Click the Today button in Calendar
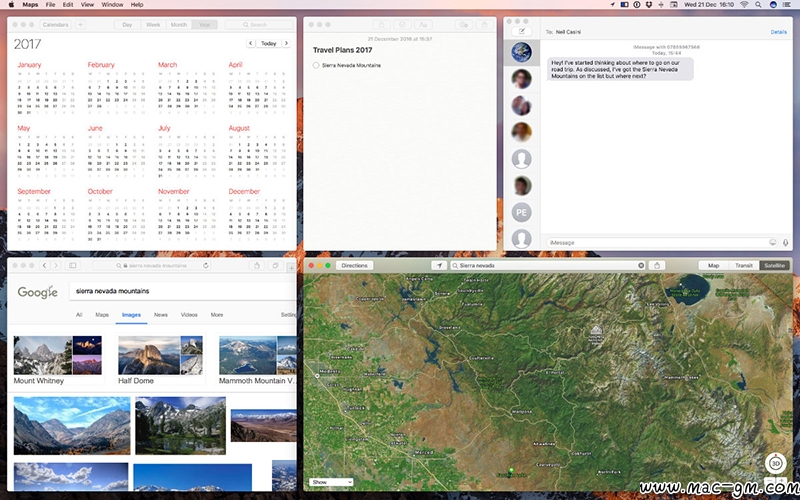This screenshot has width=800, height=500. (268, 43)
